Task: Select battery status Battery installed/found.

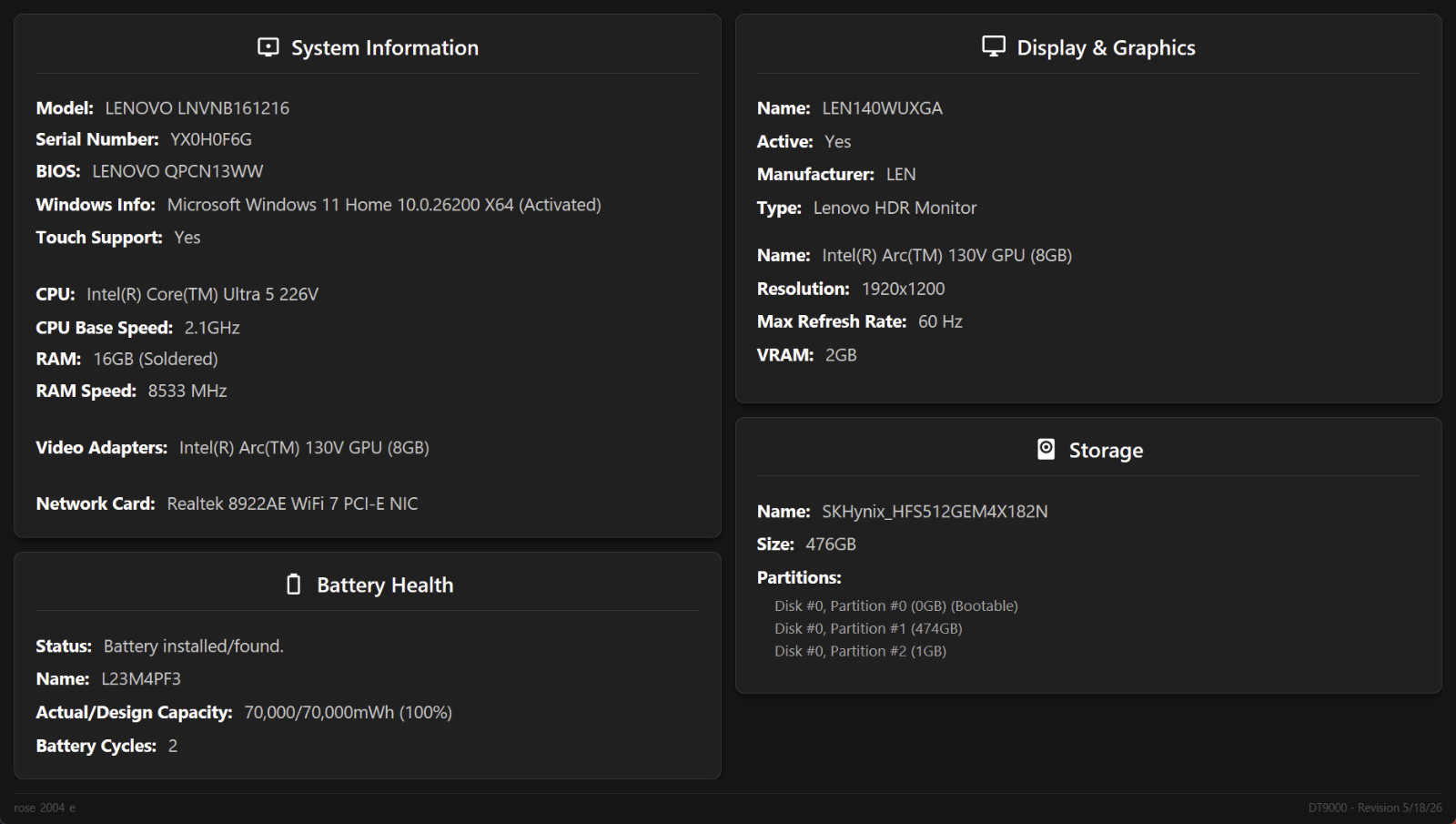Action: pyautogui.click(x=194, y=646)
